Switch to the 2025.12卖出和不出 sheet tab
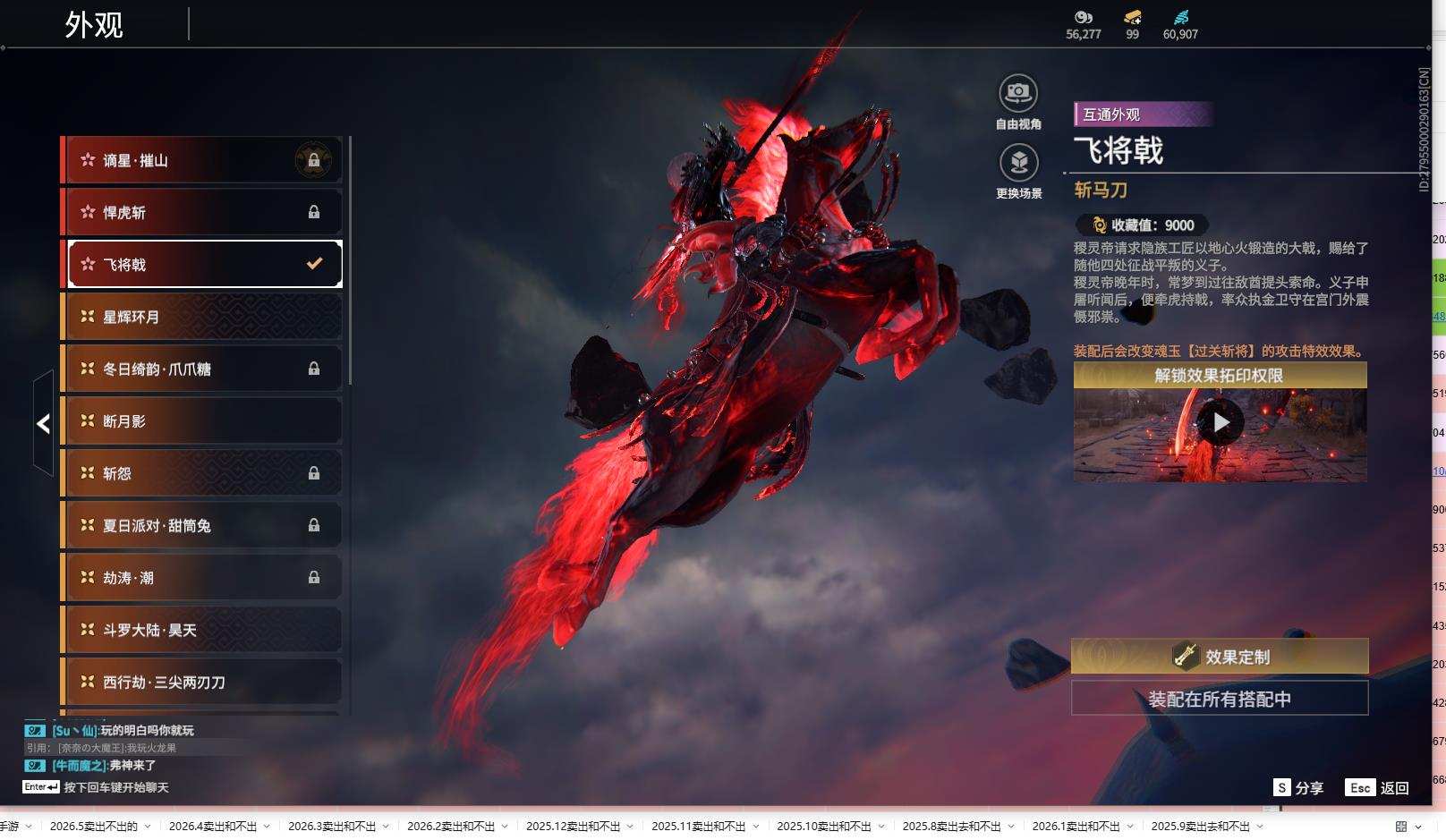Screen dimensions: 1446x840 tap(573, 827)
